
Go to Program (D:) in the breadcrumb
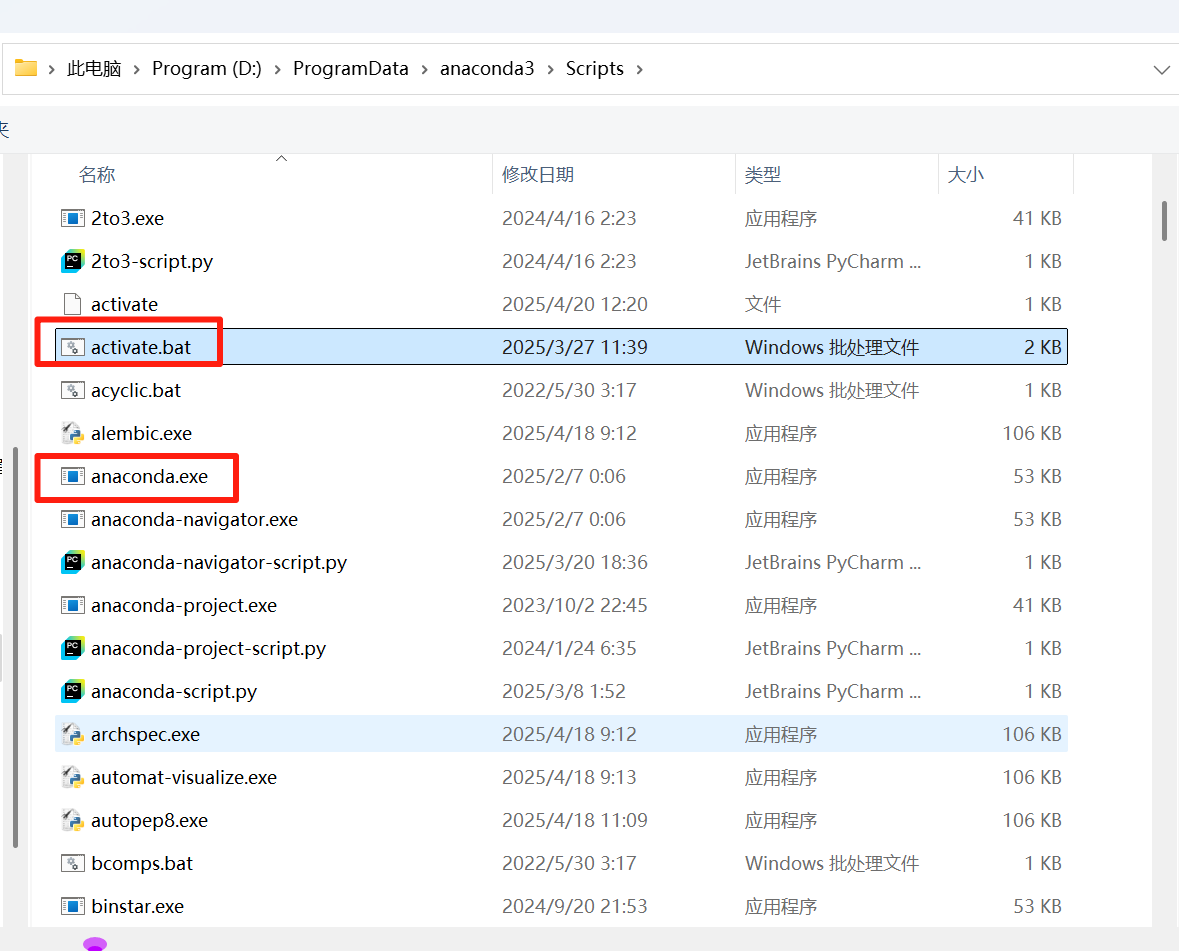coord(207,68)
